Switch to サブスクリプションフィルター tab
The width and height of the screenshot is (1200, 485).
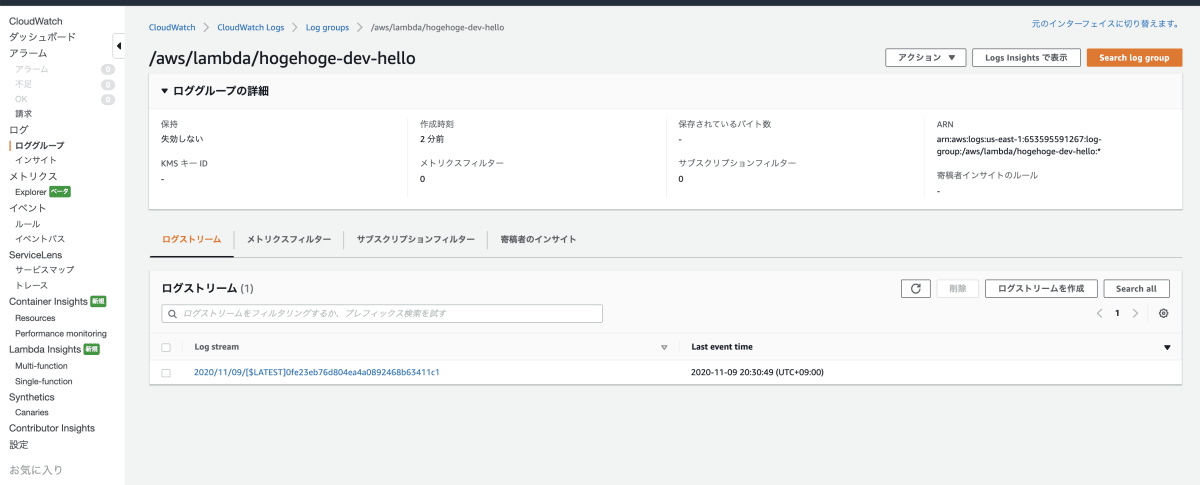(x=415, y=240)
